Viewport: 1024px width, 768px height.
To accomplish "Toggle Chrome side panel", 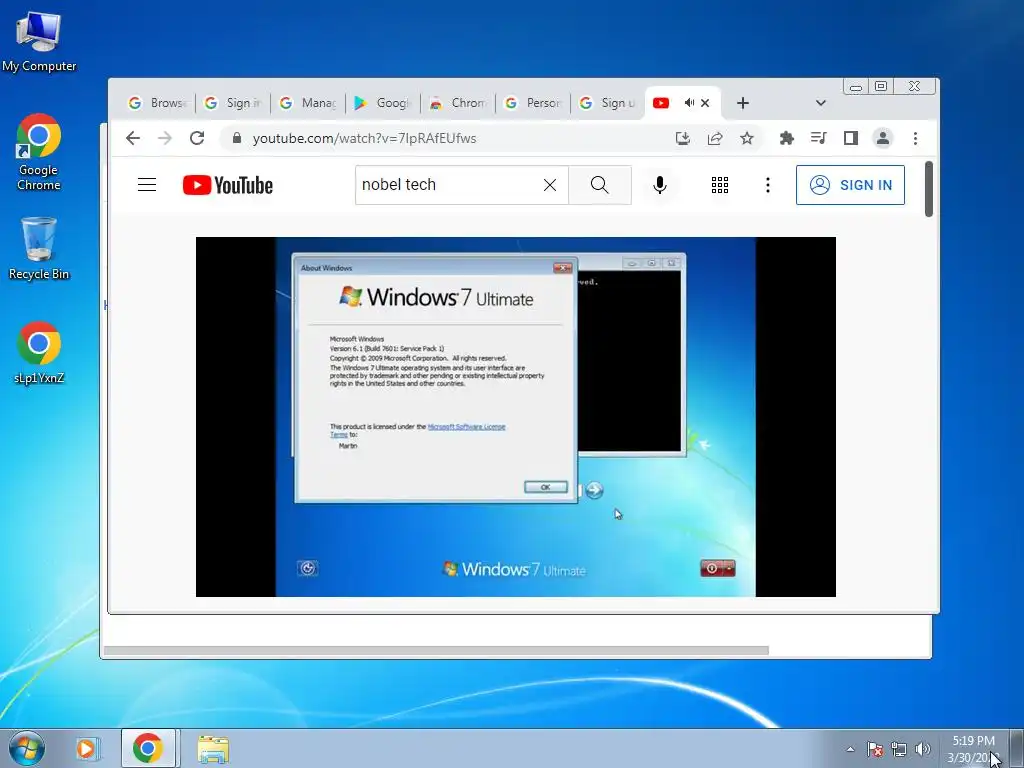I will point(850,138).
